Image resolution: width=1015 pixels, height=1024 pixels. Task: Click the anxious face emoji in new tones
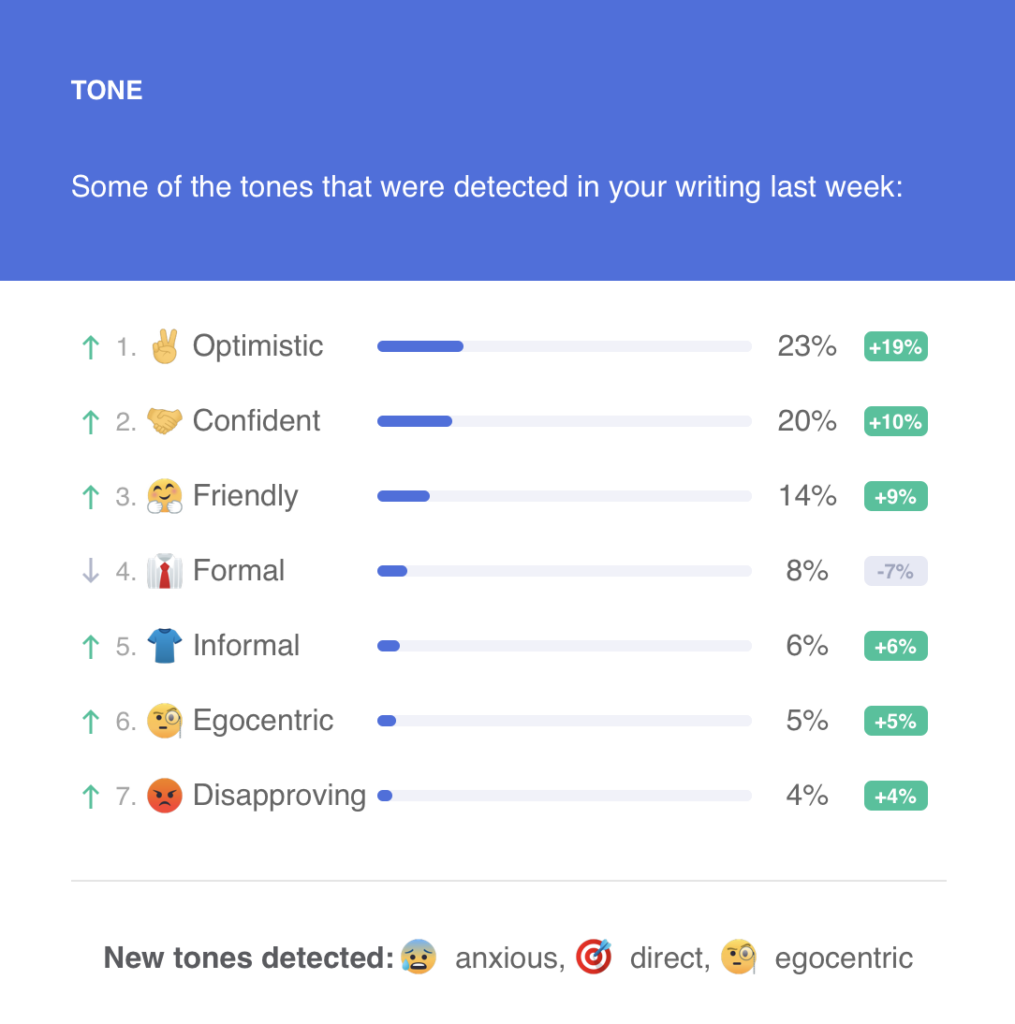(x=419, y=957)
